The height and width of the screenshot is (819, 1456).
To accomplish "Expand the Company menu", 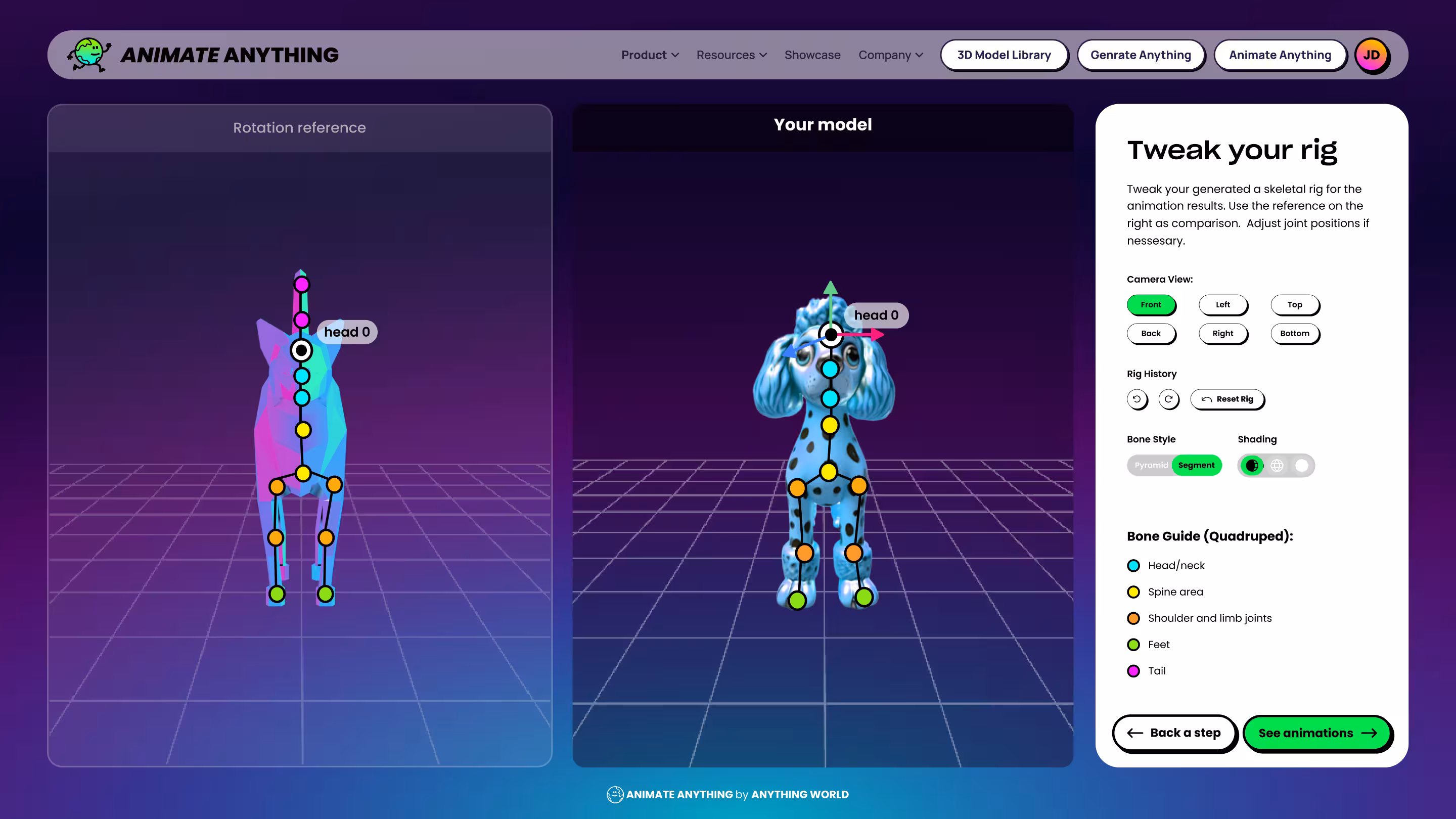I will click(891, 55).
